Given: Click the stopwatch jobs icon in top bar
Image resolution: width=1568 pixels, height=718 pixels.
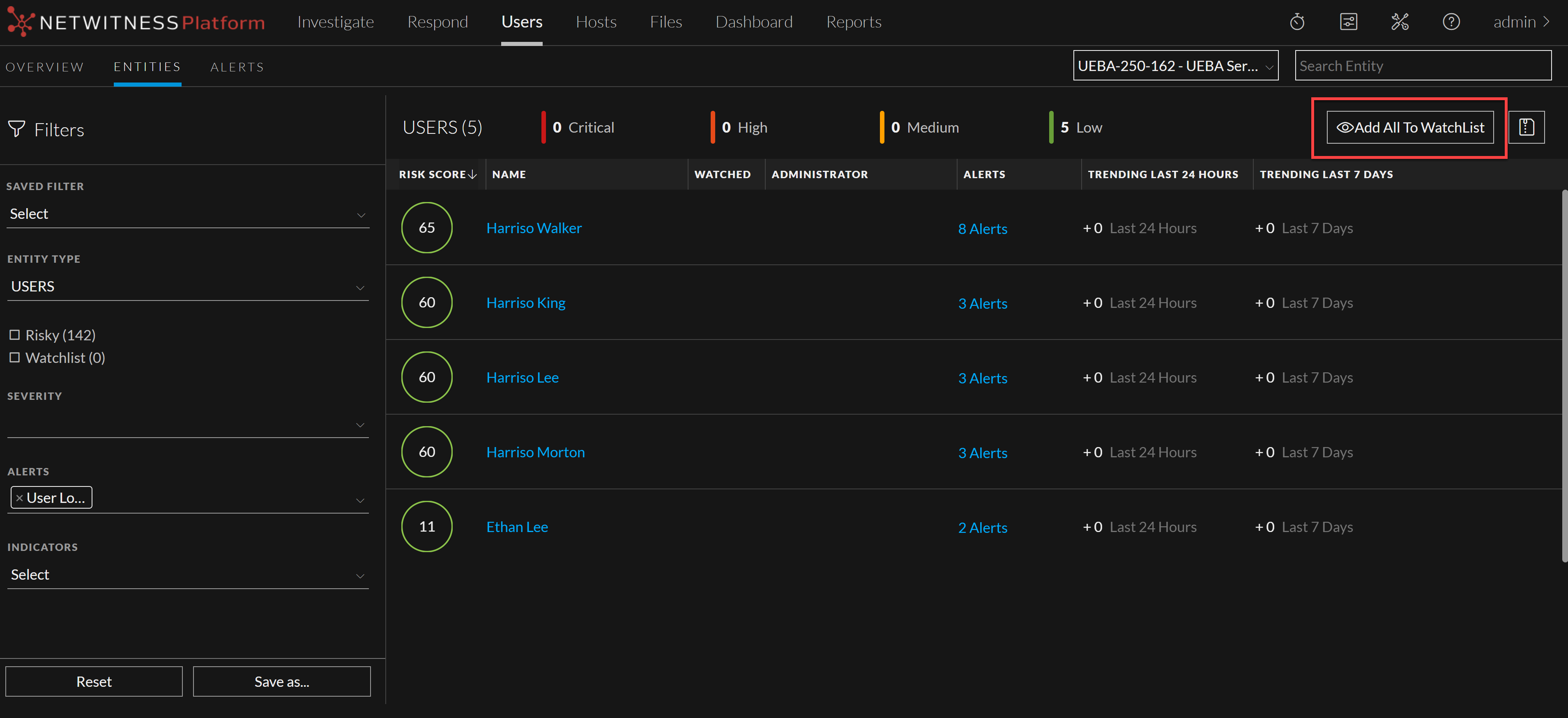Looking at the screenshot, I should [x=1297, y=22].
